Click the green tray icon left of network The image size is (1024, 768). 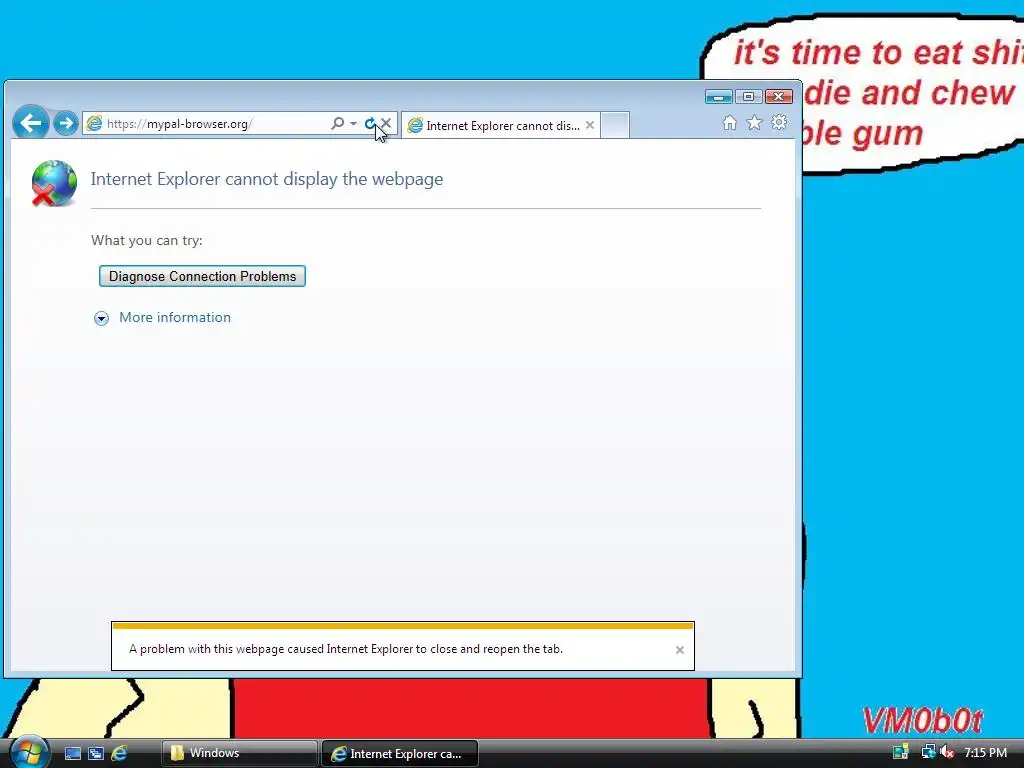tap(901, 752)
